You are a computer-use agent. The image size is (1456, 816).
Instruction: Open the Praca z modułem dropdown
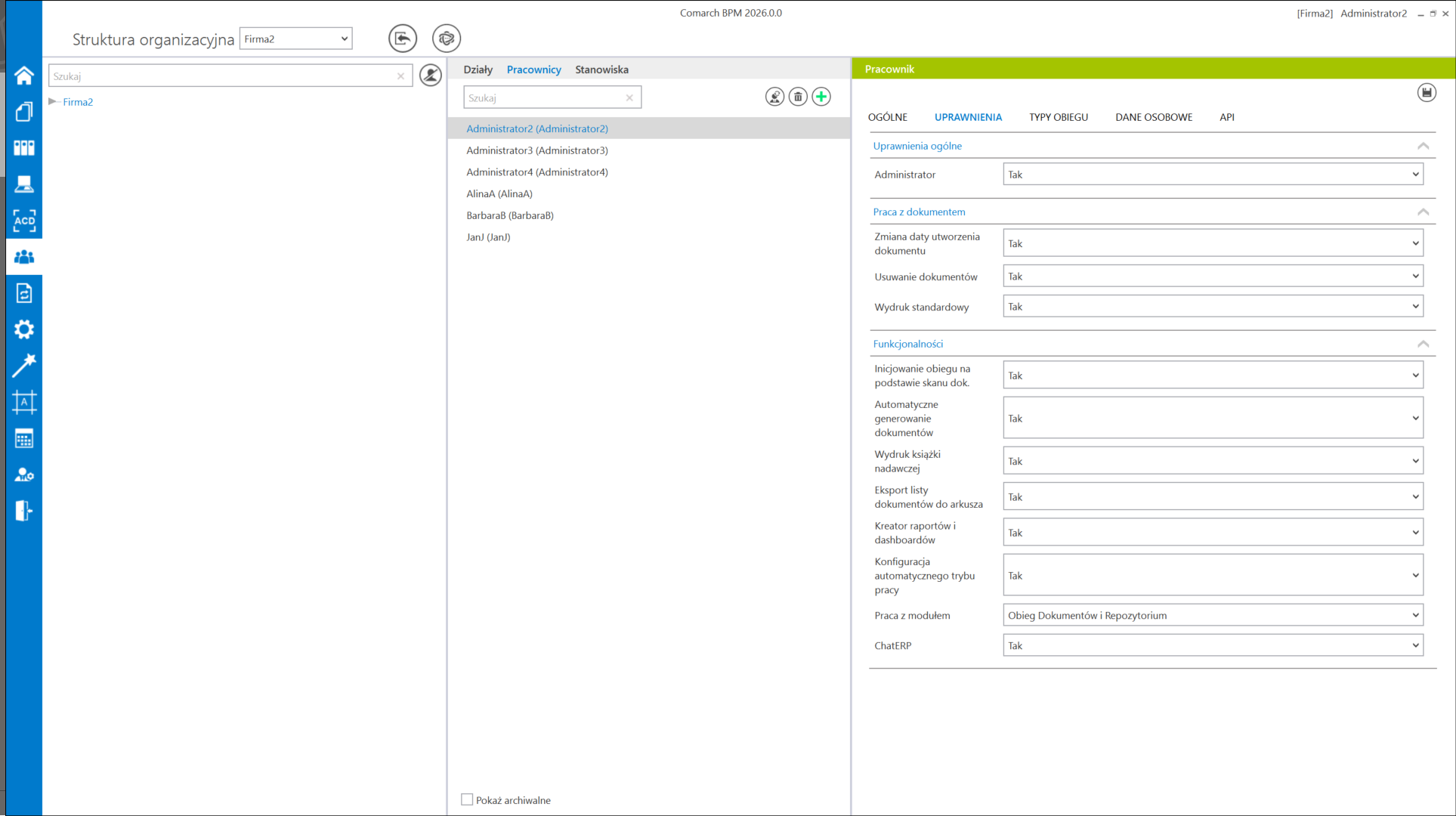tap(1213, 615)
